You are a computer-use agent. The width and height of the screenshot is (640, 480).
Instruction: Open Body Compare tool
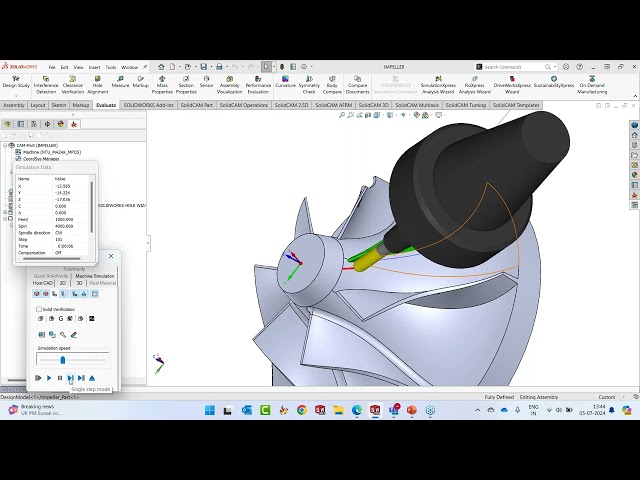332,85
